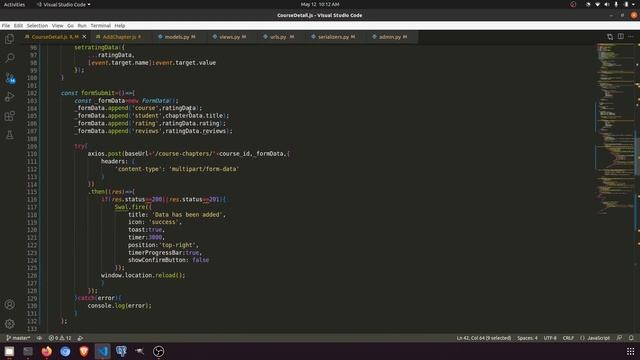Viewport: 640px width, 360px height.
Task: Open the View menu
Action: tap(58, 25)
